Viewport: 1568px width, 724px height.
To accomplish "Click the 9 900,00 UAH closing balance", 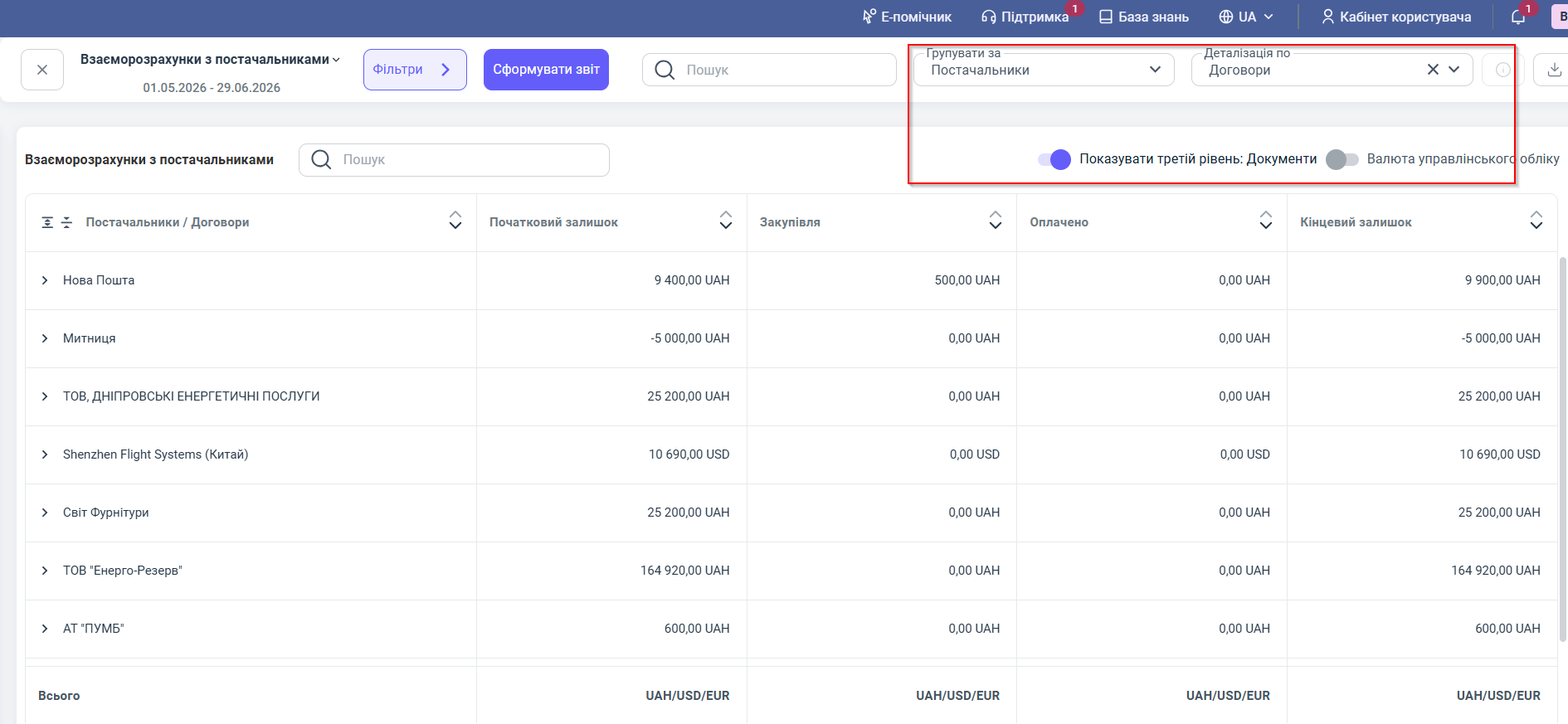I will click(x=1502, y=280).
